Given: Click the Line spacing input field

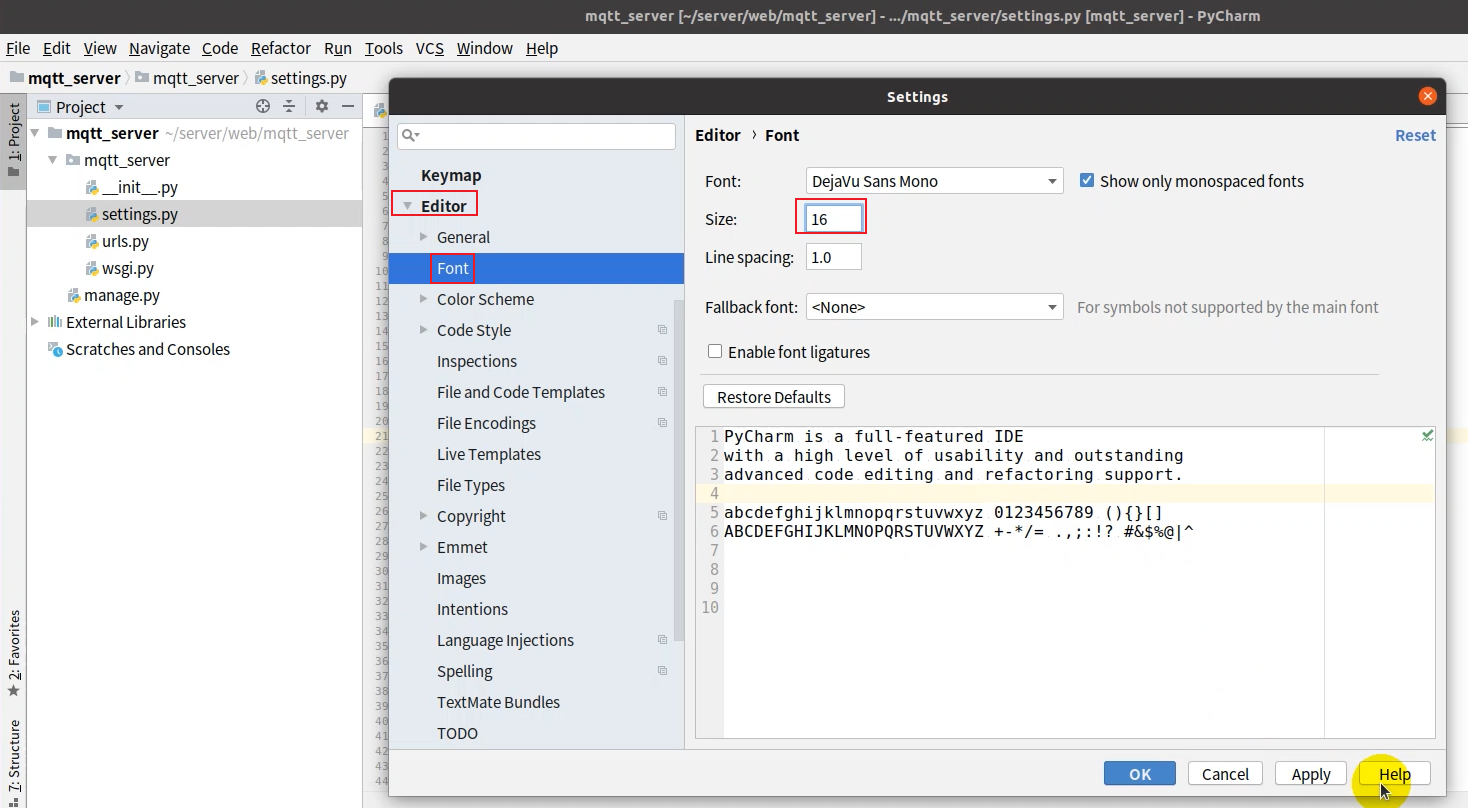Looking at the screenshot, I should point(834,257).
